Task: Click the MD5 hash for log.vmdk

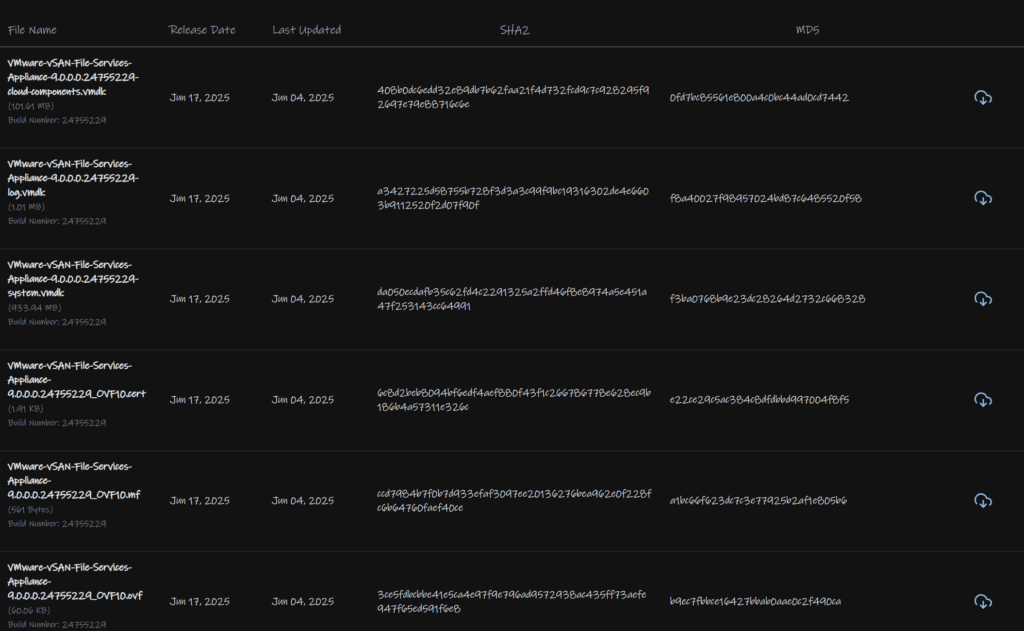Action: tap(765, 199)
